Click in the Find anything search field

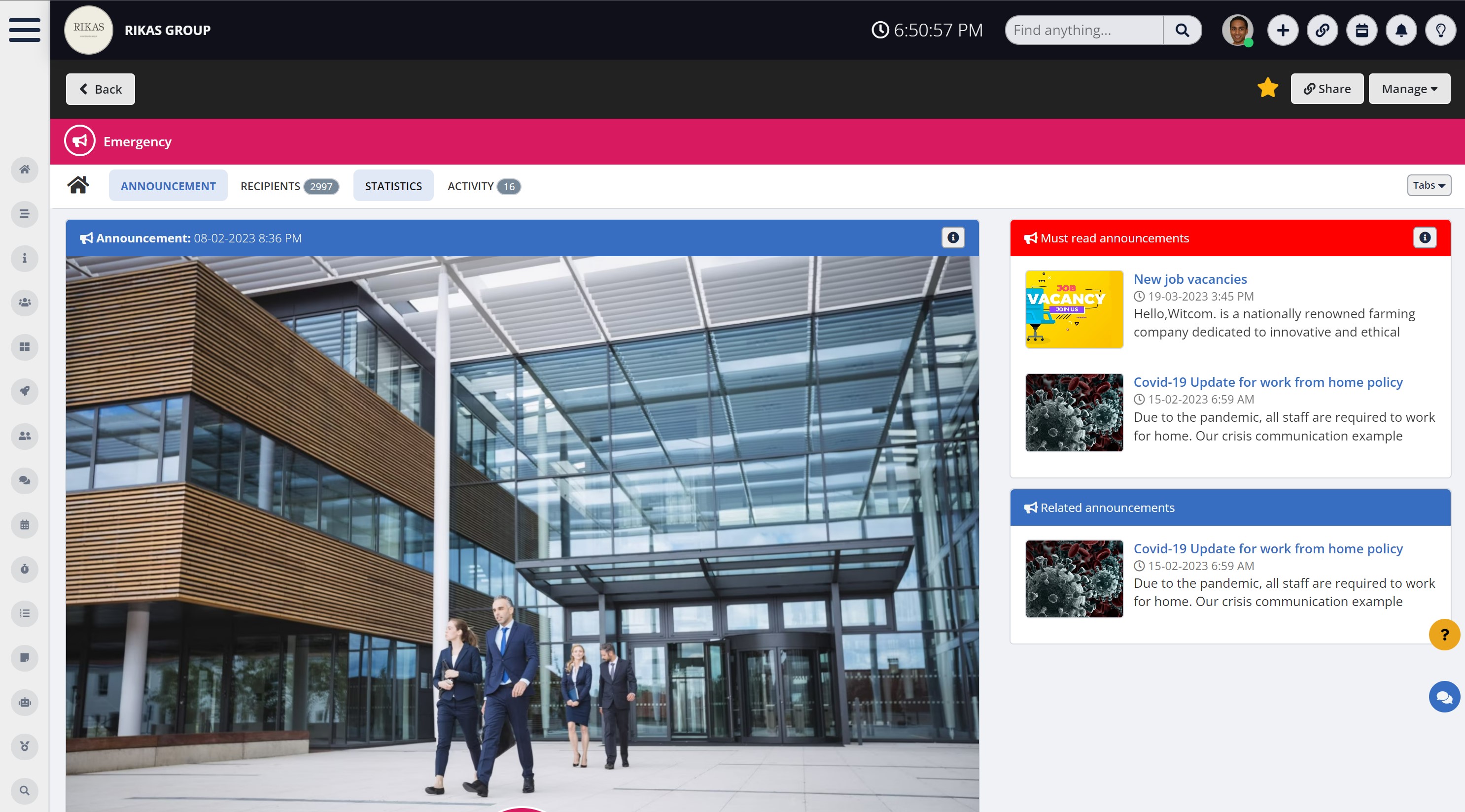[x=1083, y=30]
